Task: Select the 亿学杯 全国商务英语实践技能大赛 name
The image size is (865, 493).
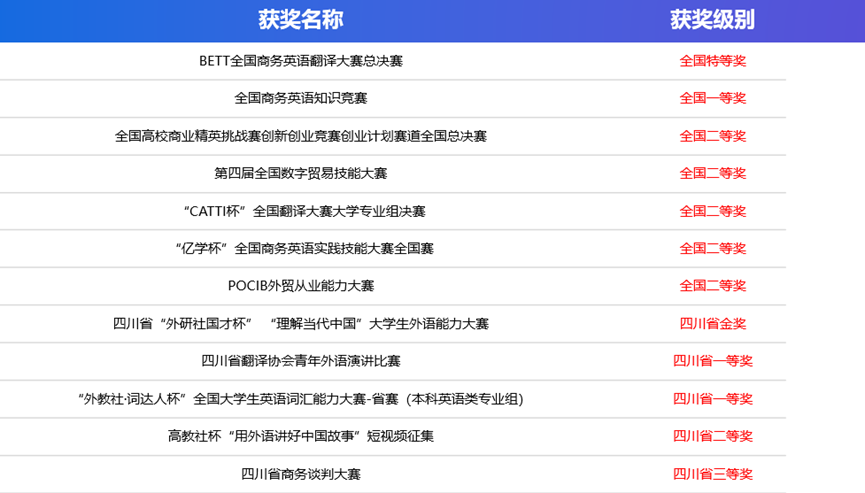Action: (305, 249)
